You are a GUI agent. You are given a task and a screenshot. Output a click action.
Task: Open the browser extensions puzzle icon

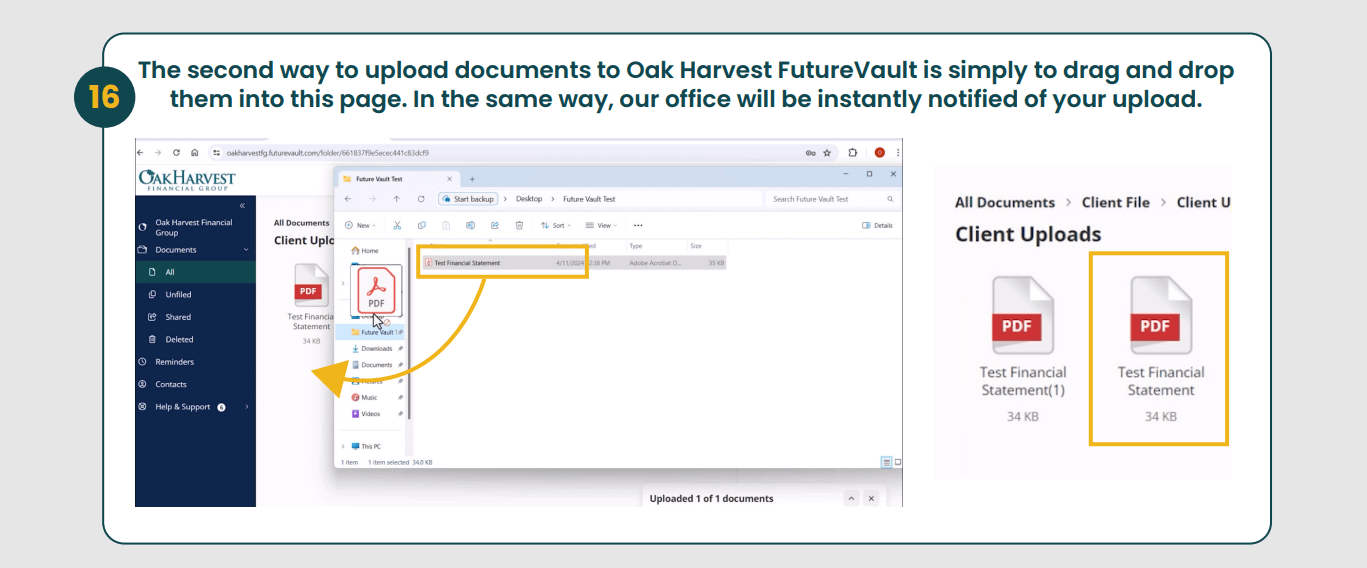click(x=853, y=153)
